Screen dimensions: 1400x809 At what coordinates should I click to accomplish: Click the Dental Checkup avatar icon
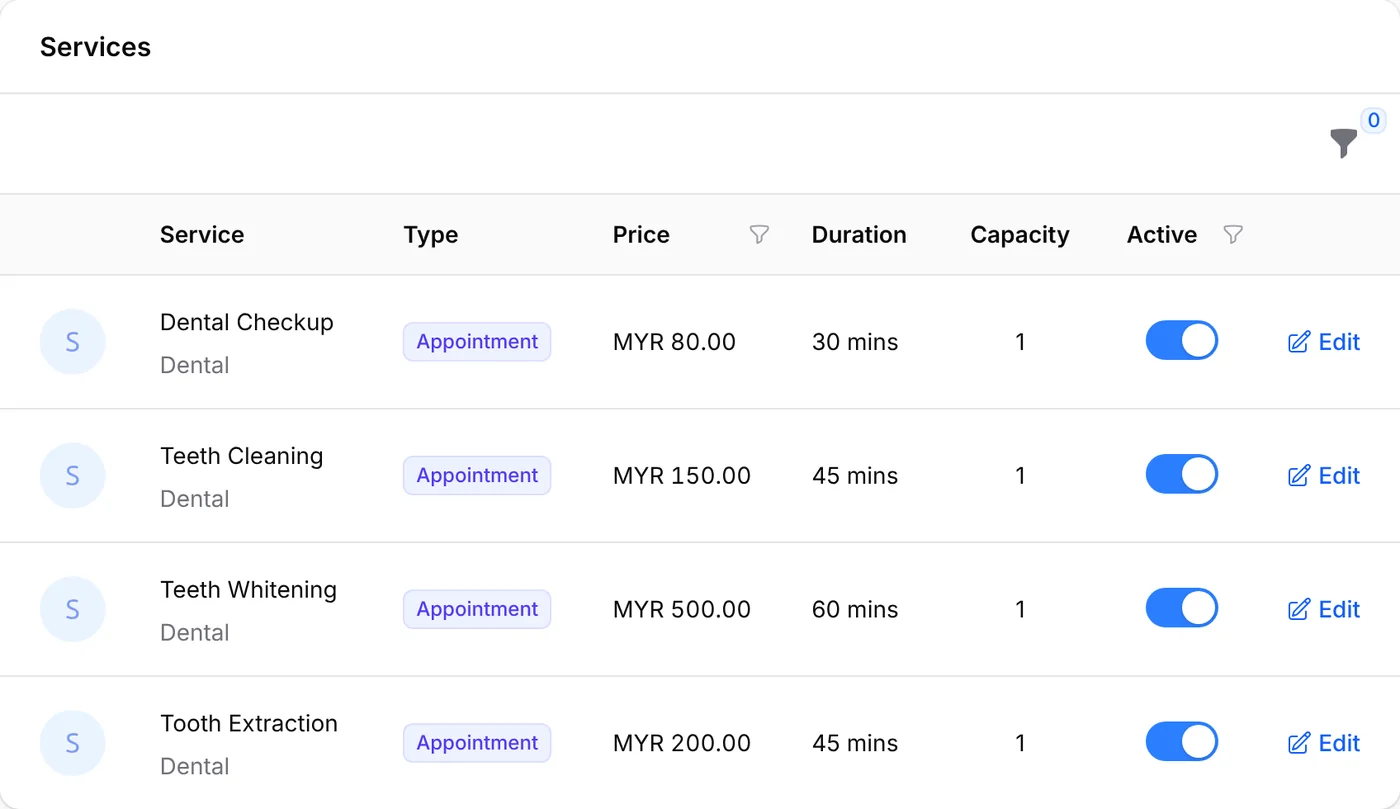[72, 342]
